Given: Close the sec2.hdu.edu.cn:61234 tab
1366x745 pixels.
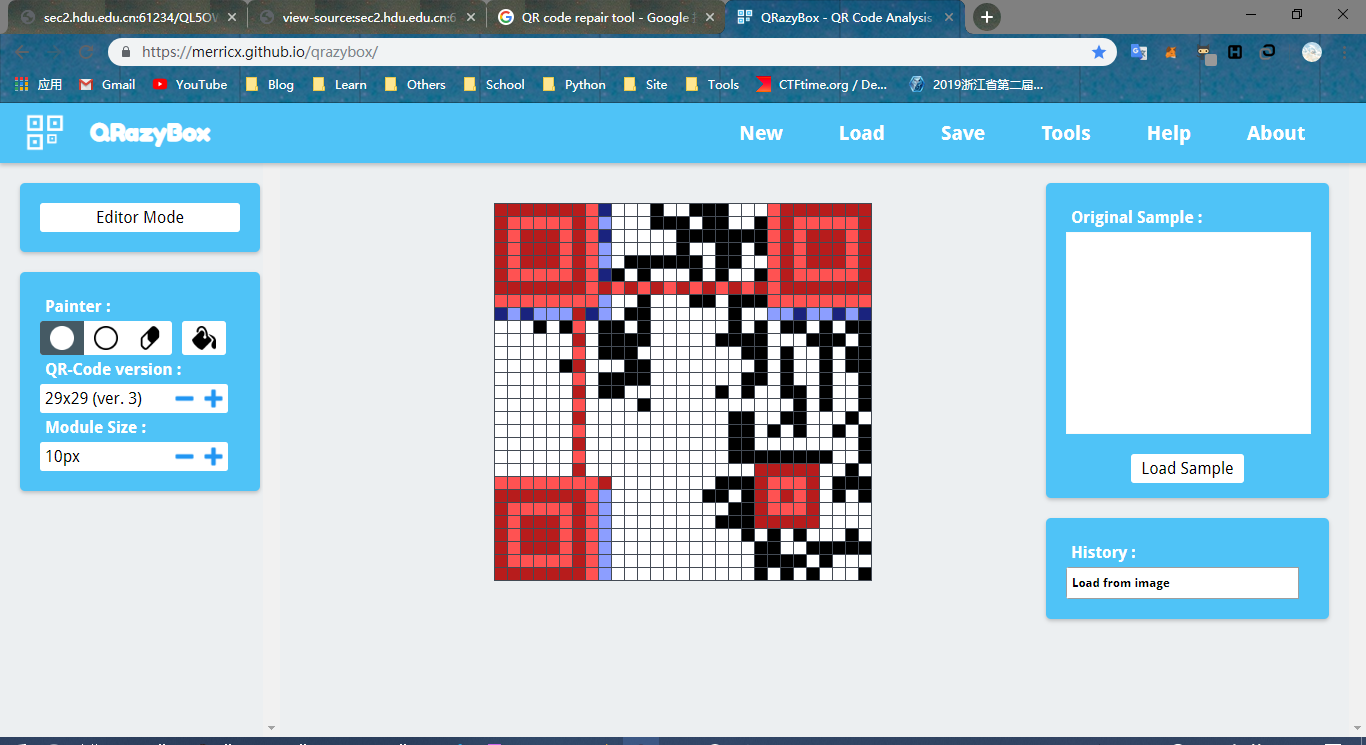Looking at the screenshot, I should tap(232, 17).
